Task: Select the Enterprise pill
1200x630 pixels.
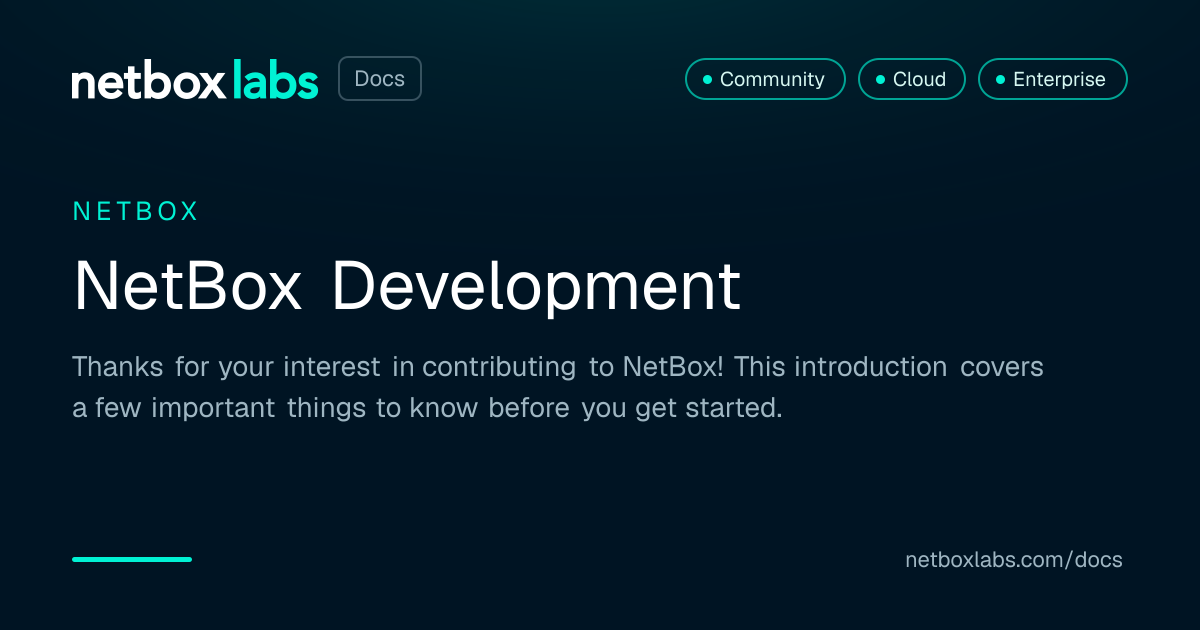Action: 1053,79
